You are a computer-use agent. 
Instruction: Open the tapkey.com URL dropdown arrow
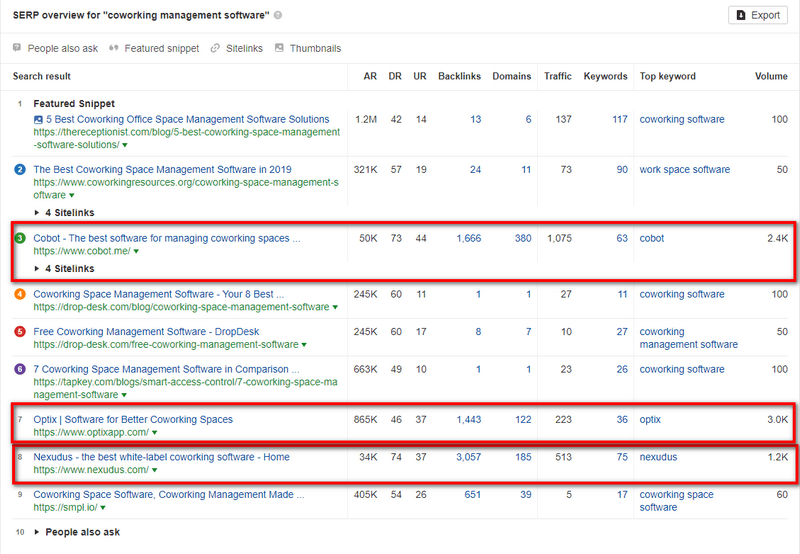coord(124,395)
